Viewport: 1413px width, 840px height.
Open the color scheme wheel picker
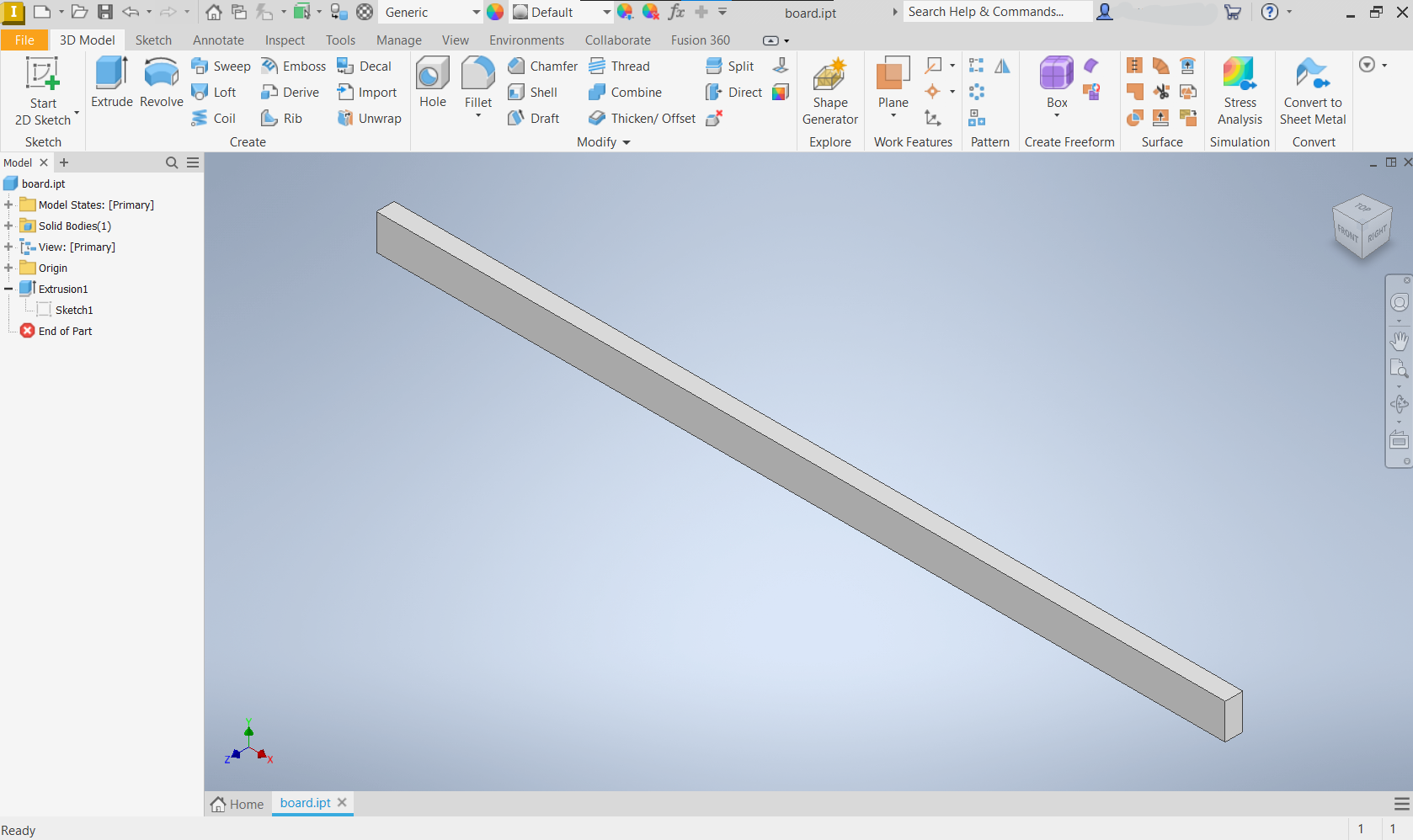pos(495,12)
